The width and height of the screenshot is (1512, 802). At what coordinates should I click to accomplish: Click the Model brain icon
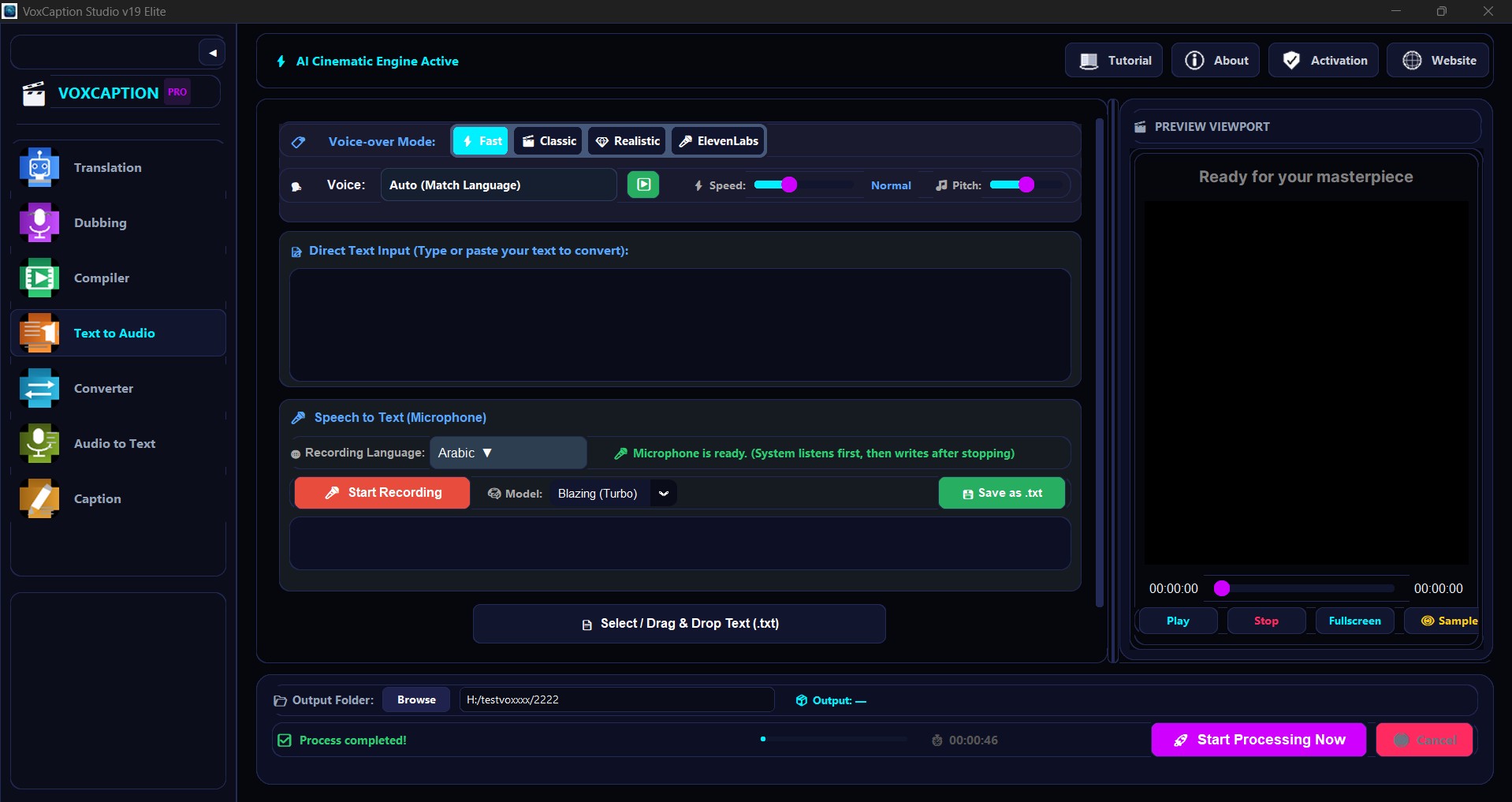point(494,494)
